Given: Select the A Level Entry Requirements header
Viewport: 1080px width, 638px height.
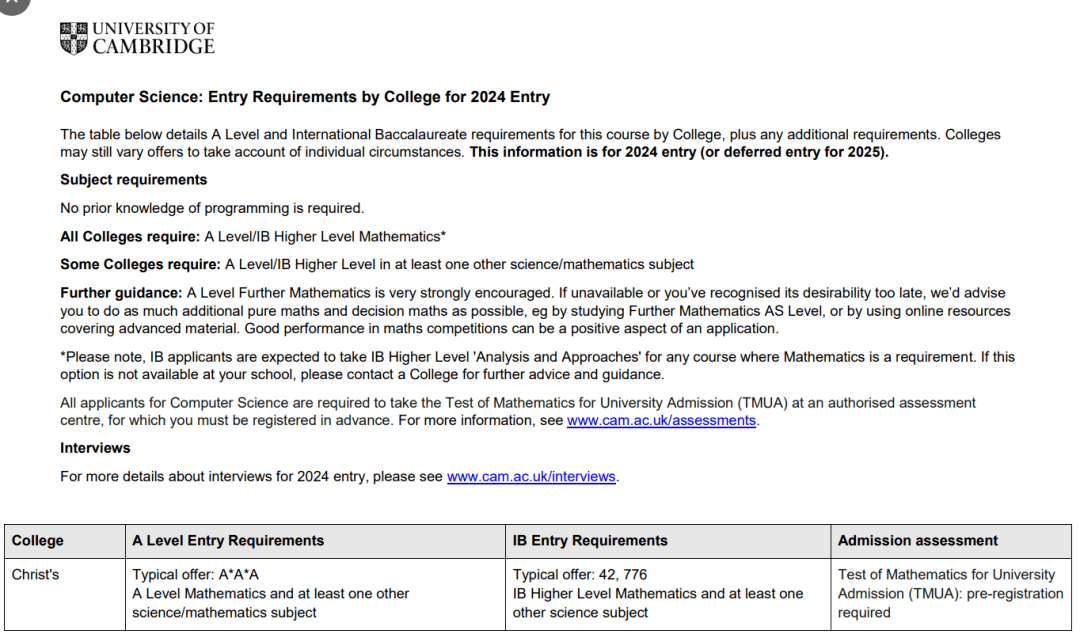Looking at the screenshot, I should click(315, 541).
